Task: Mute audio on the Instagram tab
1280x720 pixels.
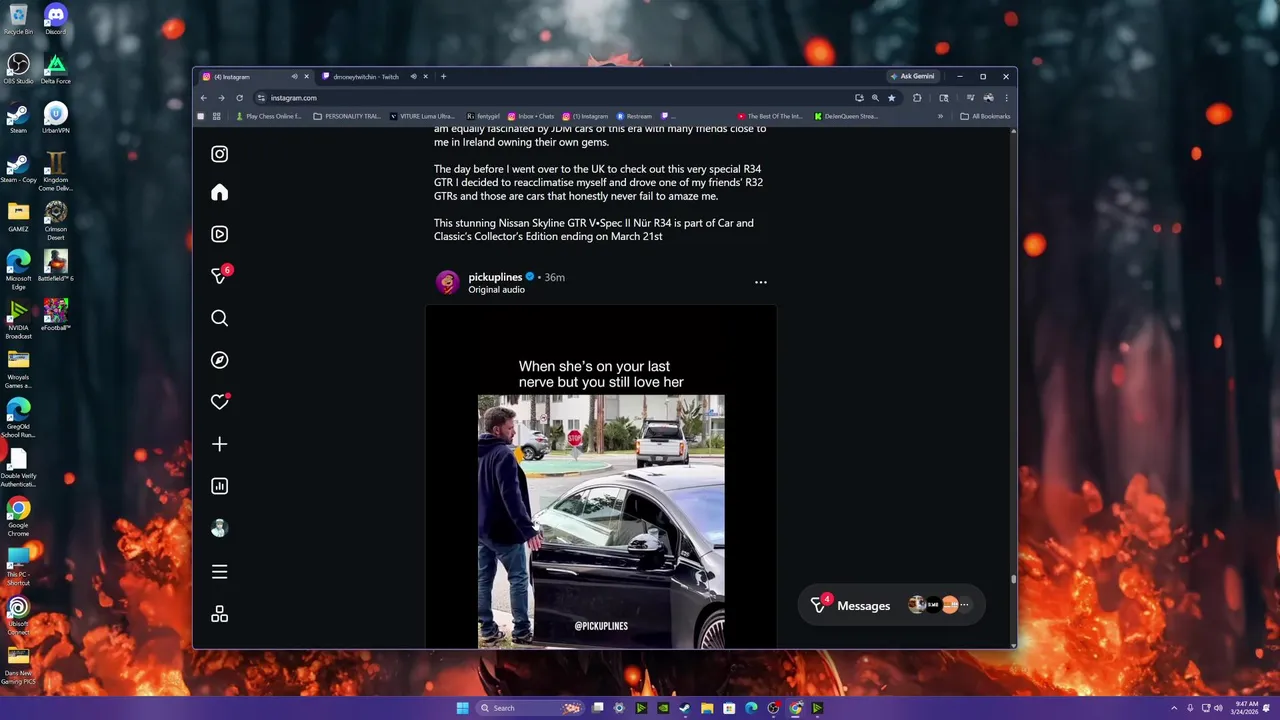Action: 294,77
